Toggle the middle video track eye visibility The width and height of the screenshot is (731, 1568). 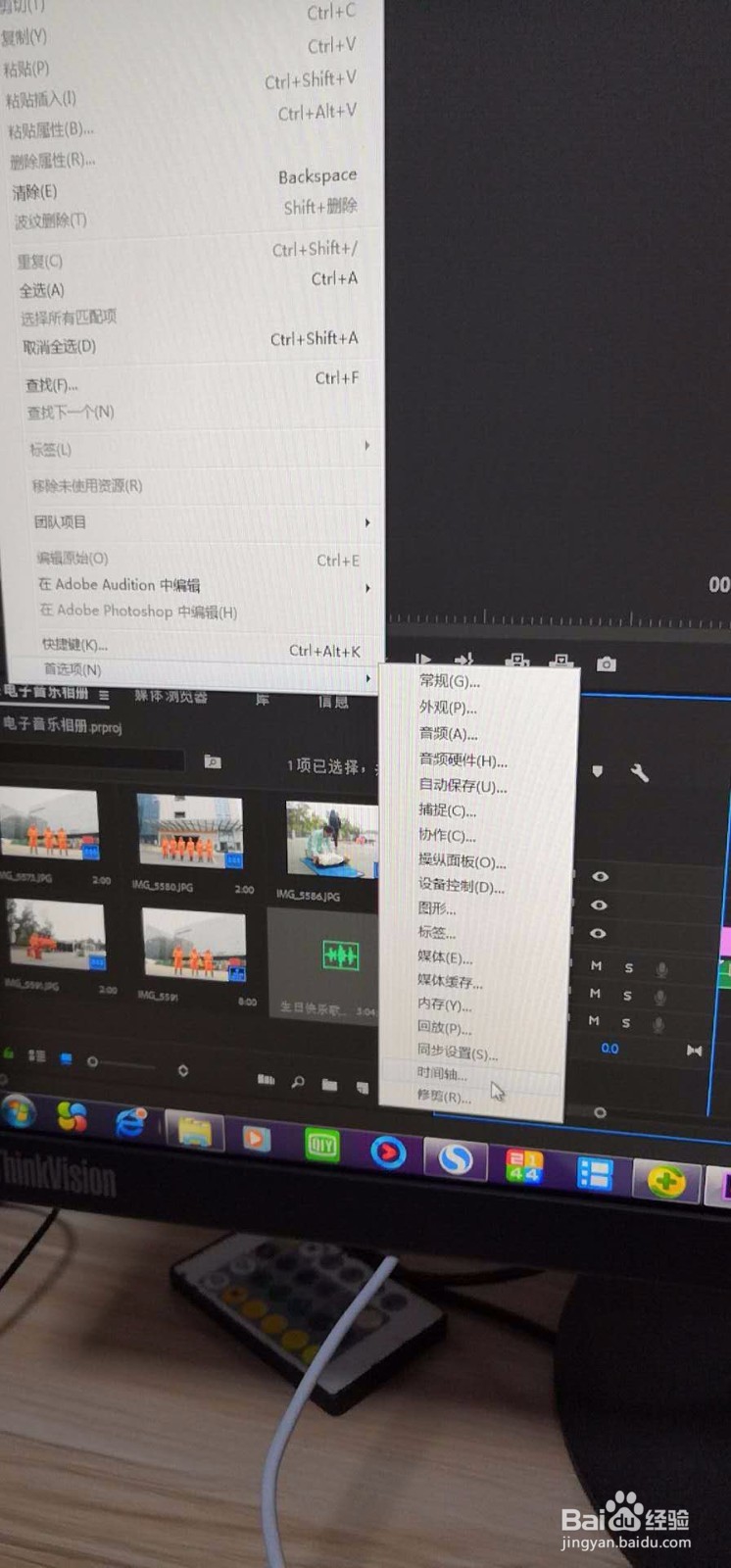(599, 906)
